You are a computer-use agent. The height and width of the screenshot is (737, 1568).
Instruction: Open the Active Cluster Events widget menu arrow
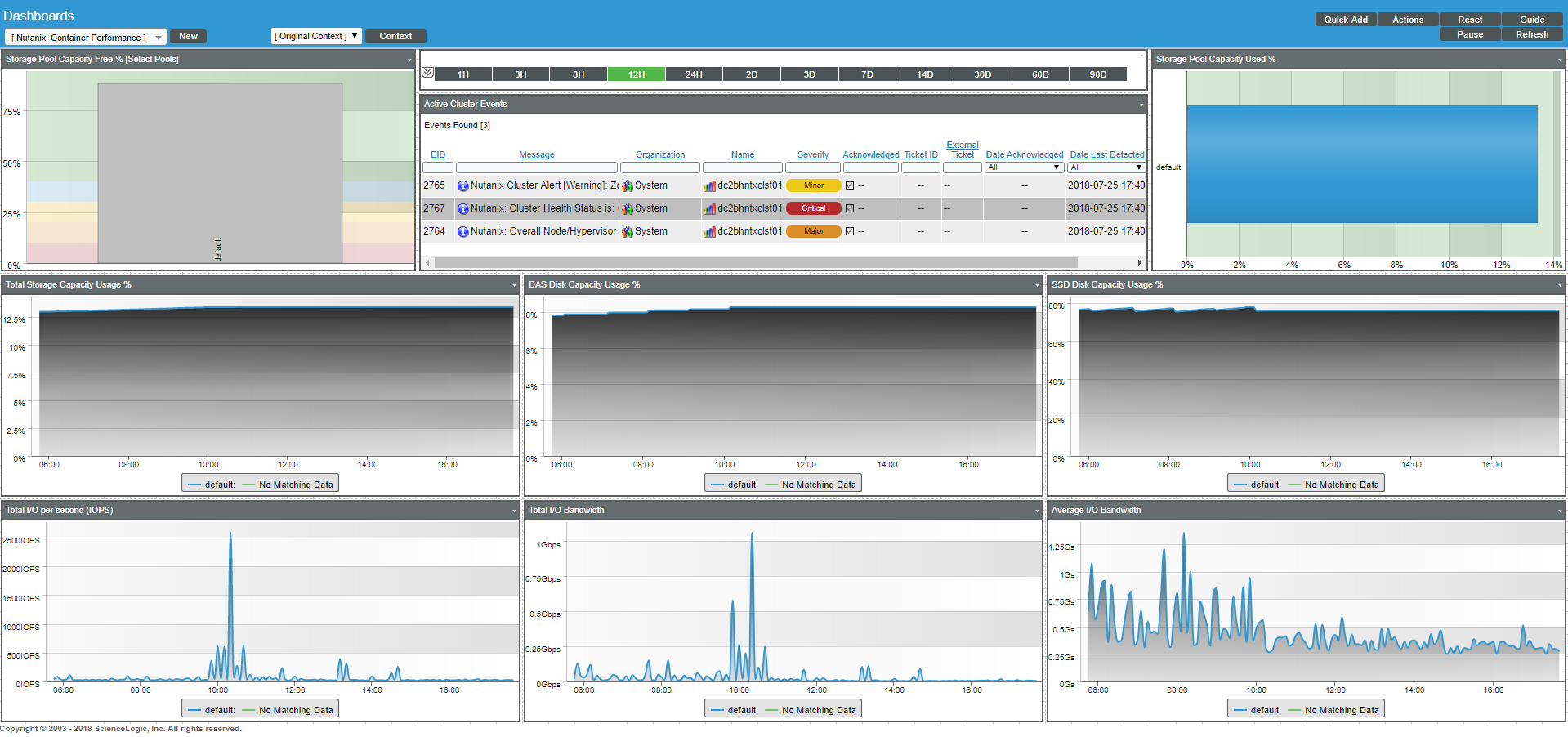click(1141, 105)
